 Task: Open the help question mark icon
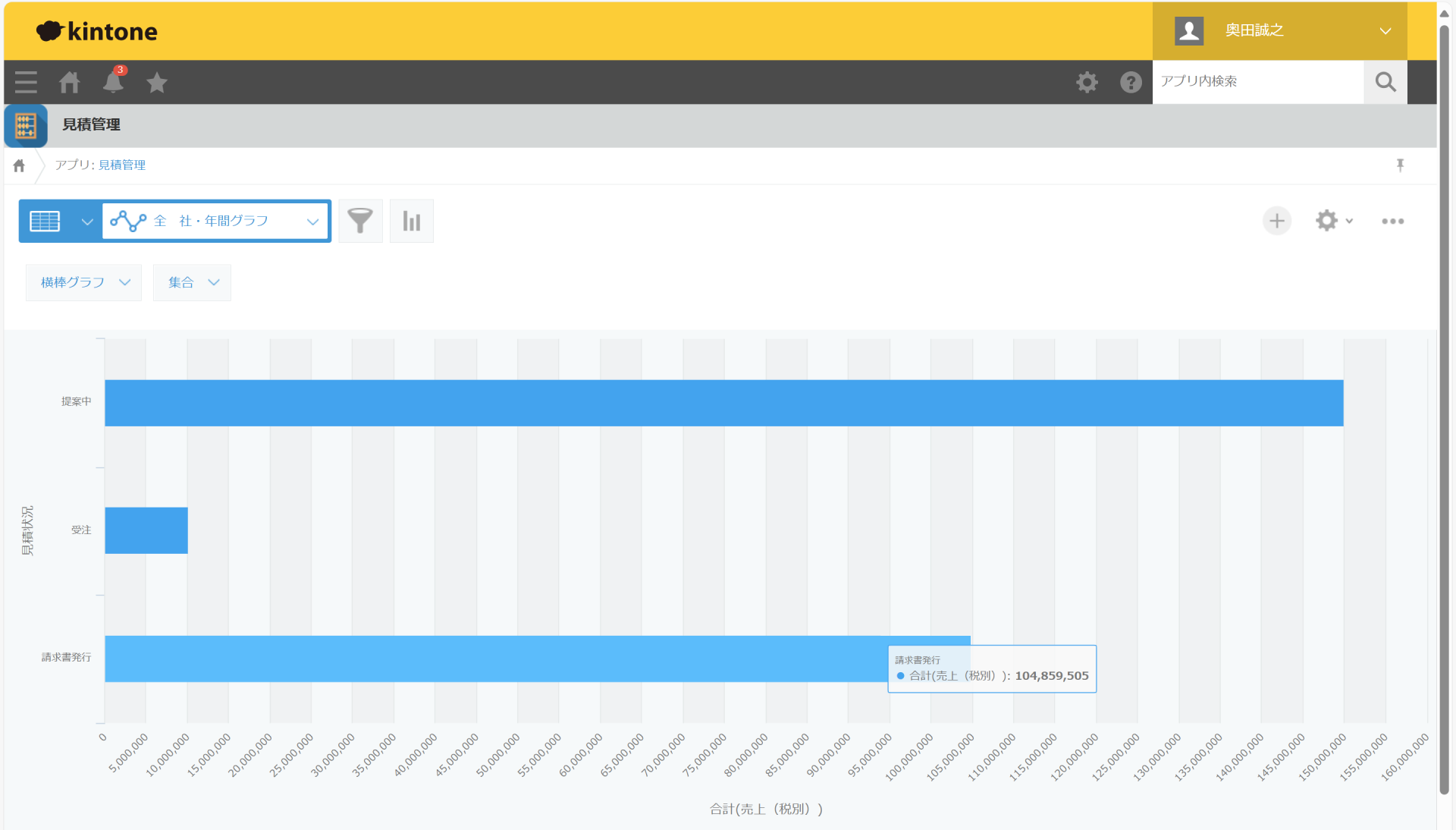coord(1131,82)
